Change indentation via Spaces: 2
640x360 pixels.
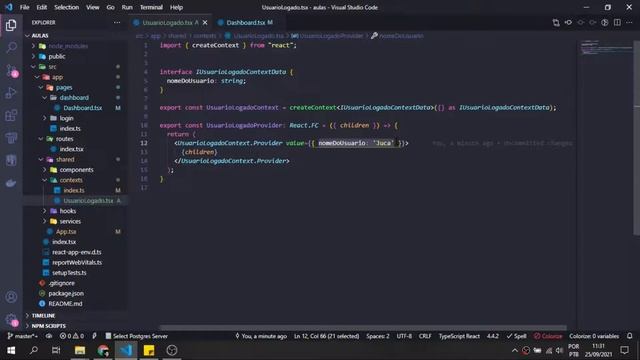[x=378, y=336]
